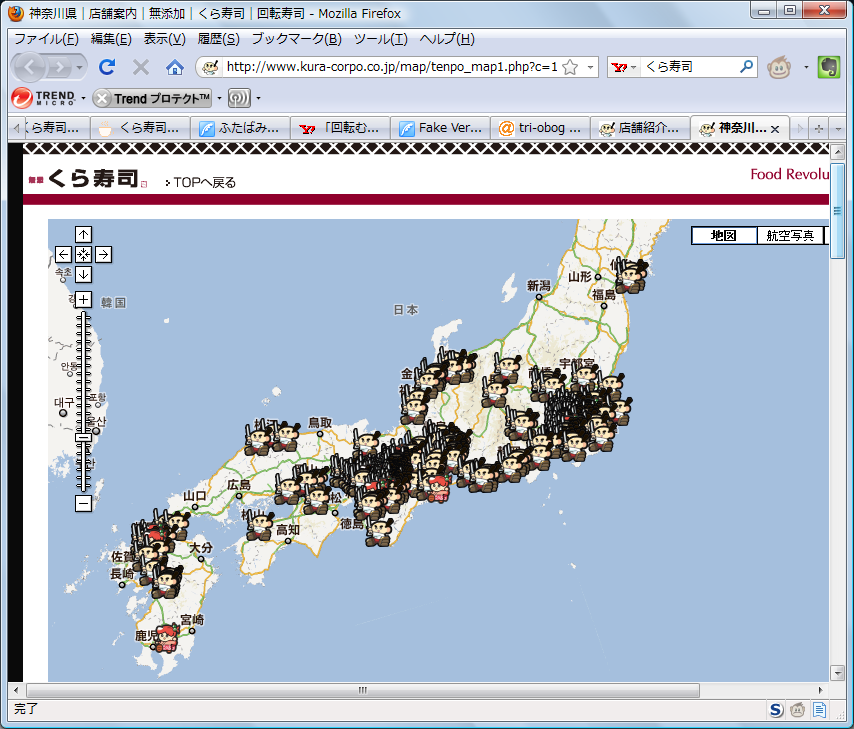
Task: Click the くら寿司 search input field
Action: (689, 67)
